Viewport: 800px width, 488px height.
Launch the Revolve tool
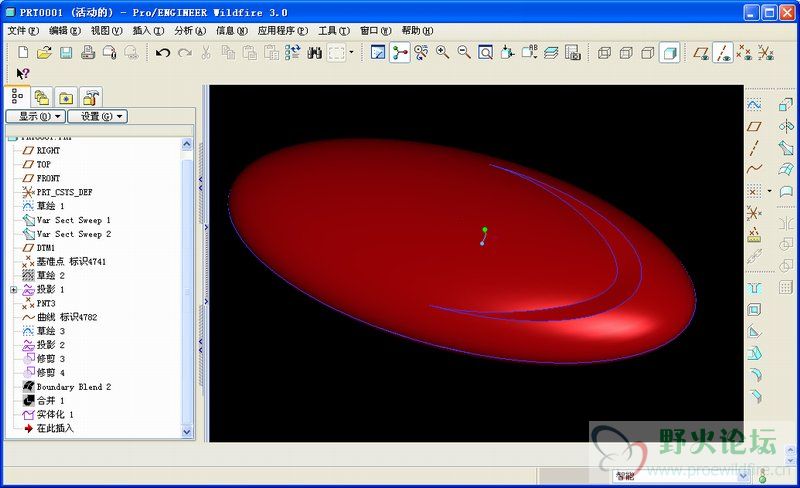pos(786,126)
